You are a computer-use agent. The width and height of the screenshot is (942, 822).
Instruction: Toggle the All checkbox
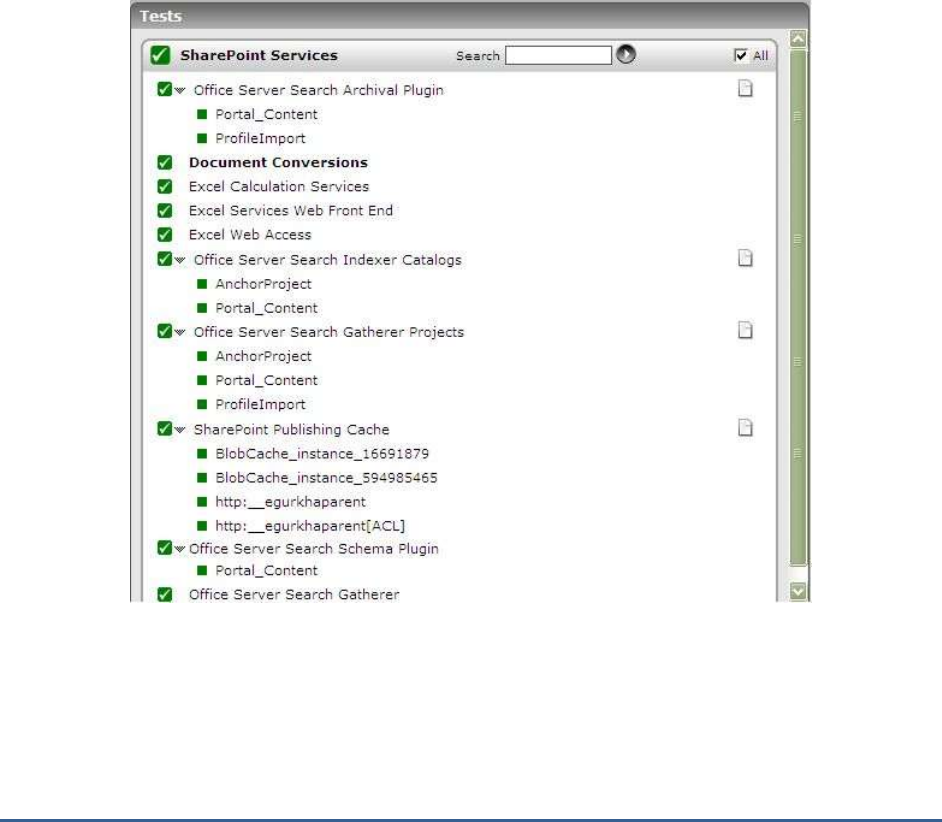[741, 55]
